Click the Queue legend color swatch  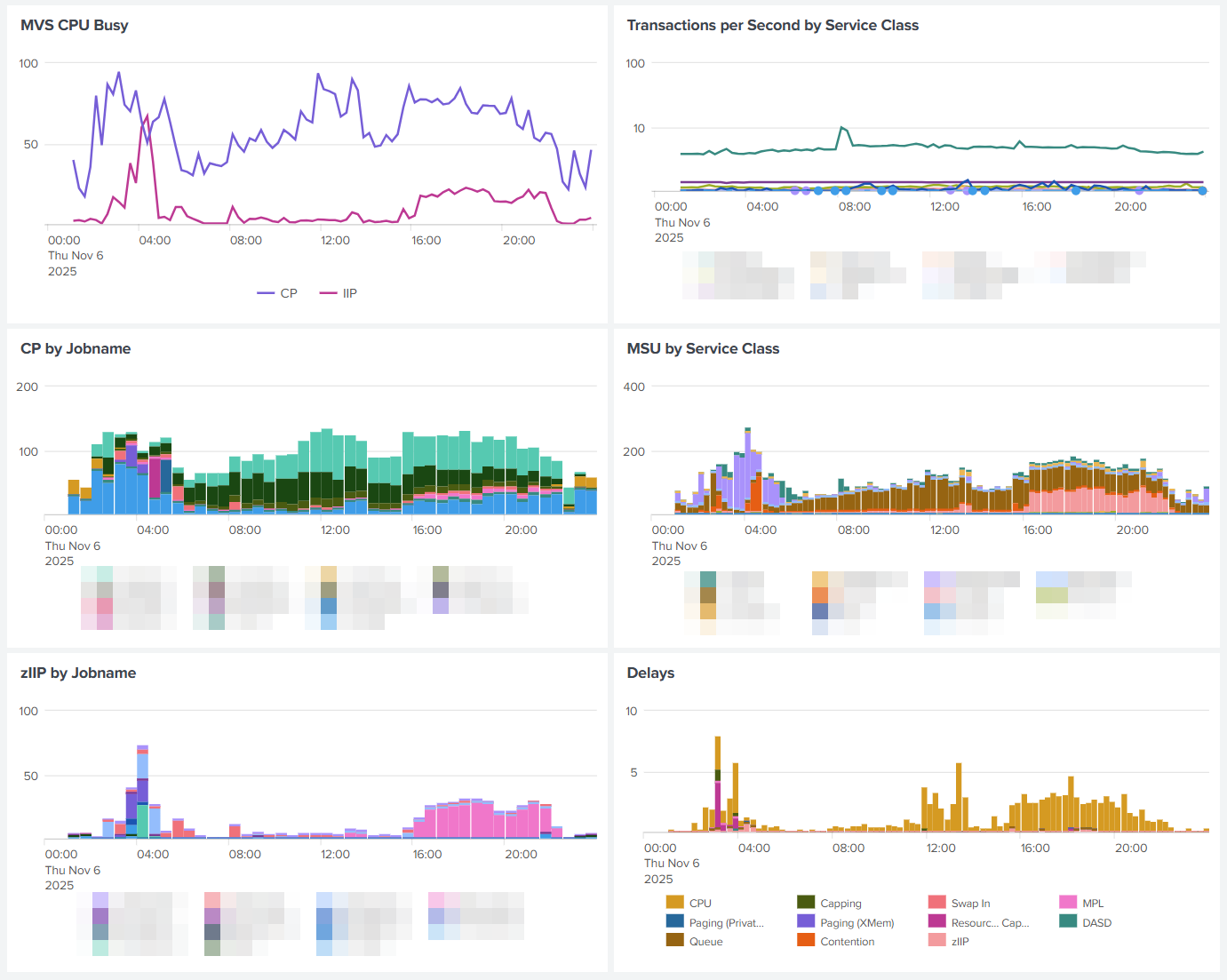tap(674, 941)
